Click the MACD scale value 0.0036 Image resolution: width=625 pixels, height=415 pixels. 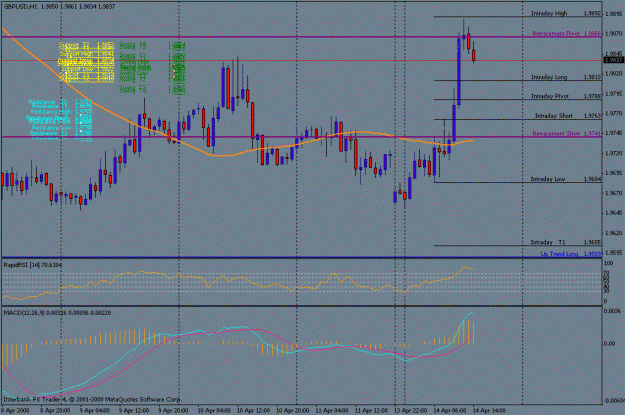612,311
